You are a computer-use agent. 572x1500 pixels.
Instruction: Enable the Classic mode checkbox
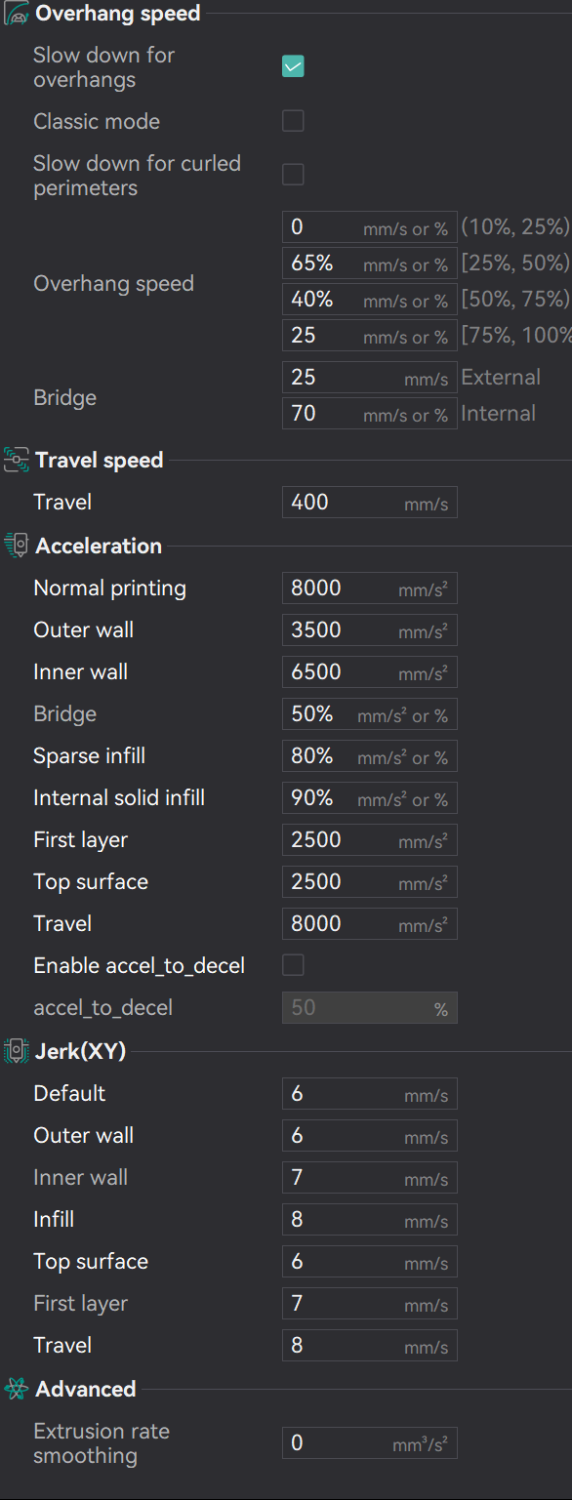click(x=293, y=121)
